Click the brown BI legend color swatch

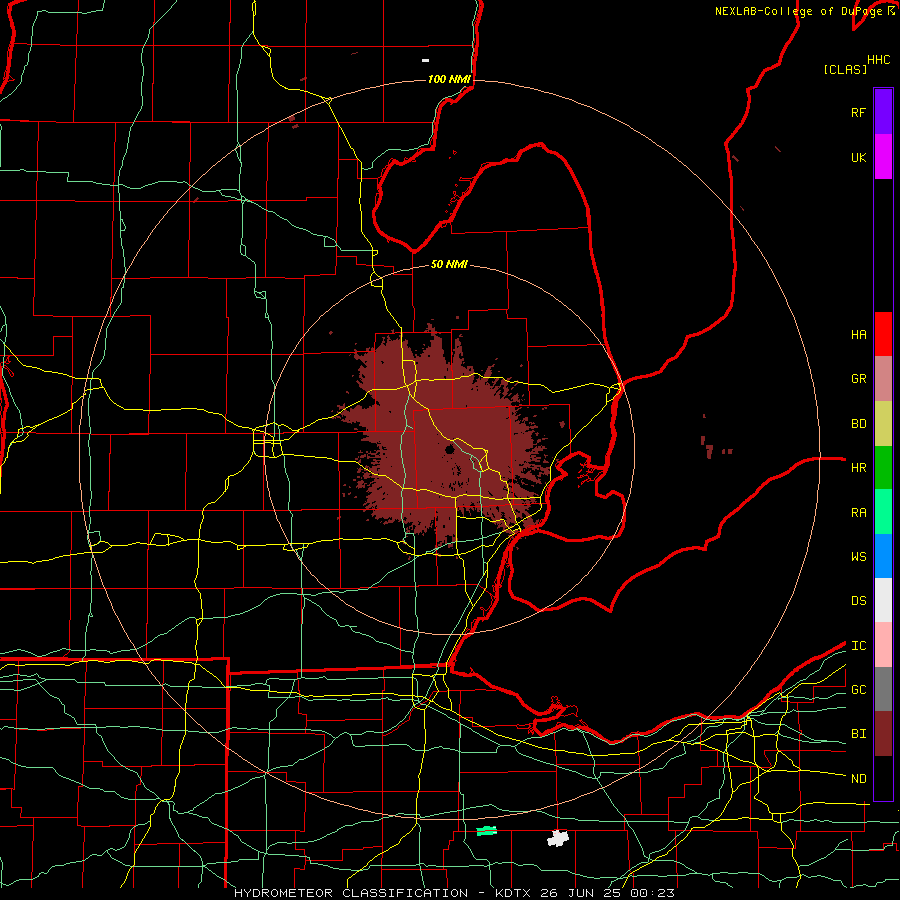[883, 734]
